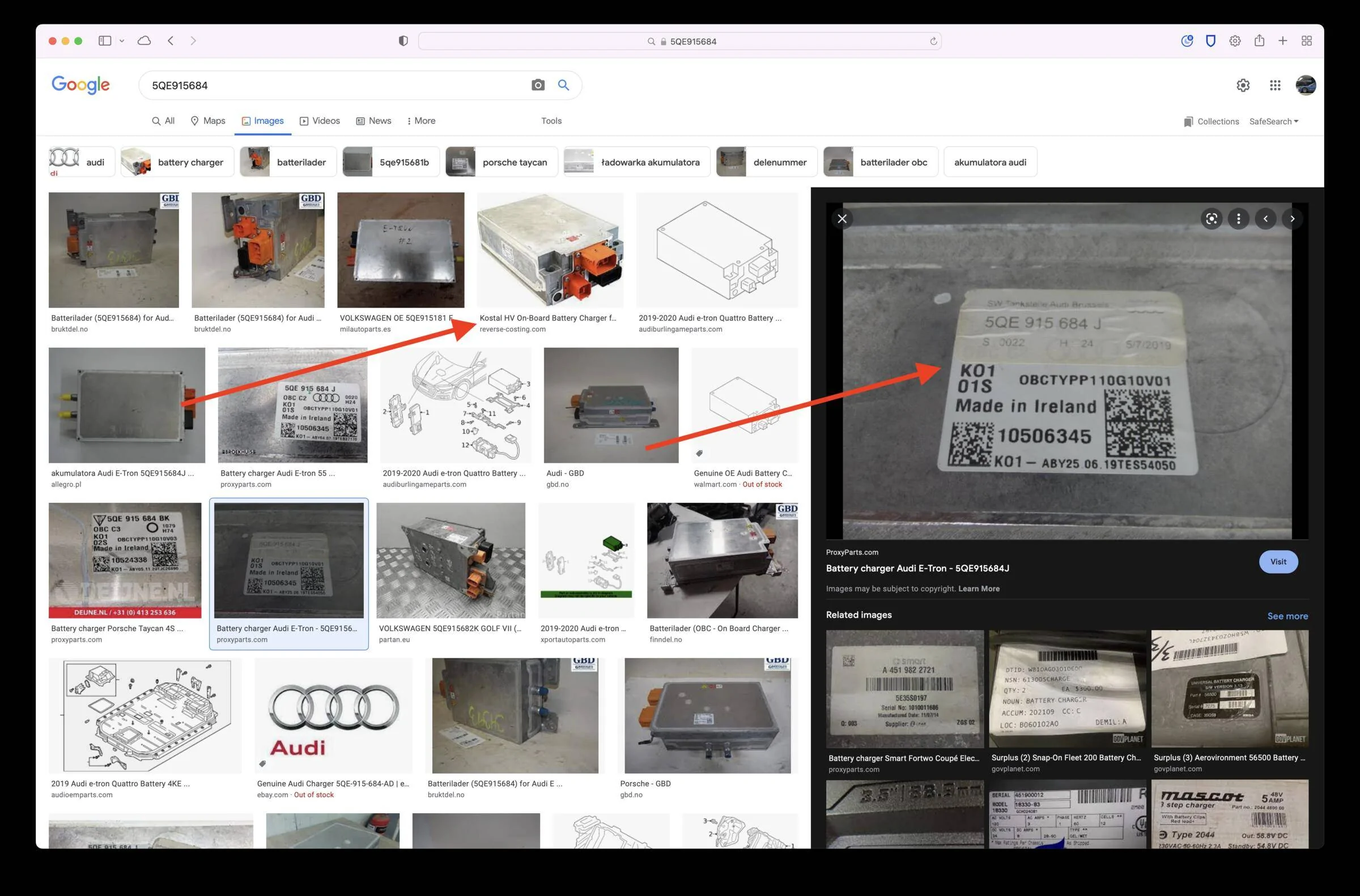Filter by the audi chip

click(x=81, y=162)
